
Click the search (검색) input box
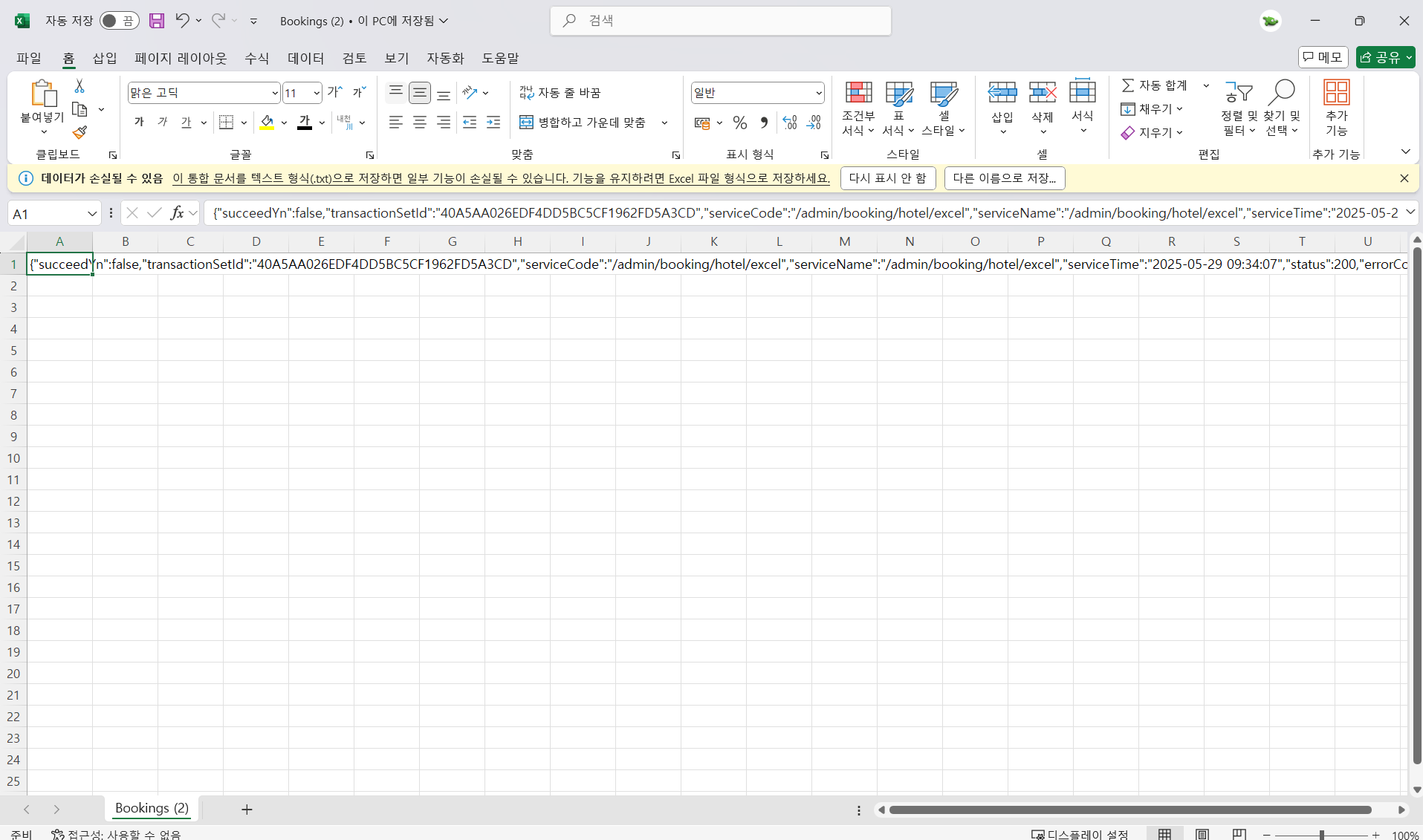[x=721, y=21]
